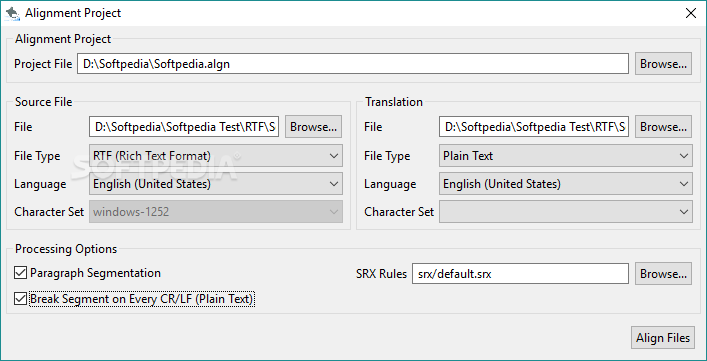
Task: Click the Translation Character Set label
Action: [x=399, y=212]
